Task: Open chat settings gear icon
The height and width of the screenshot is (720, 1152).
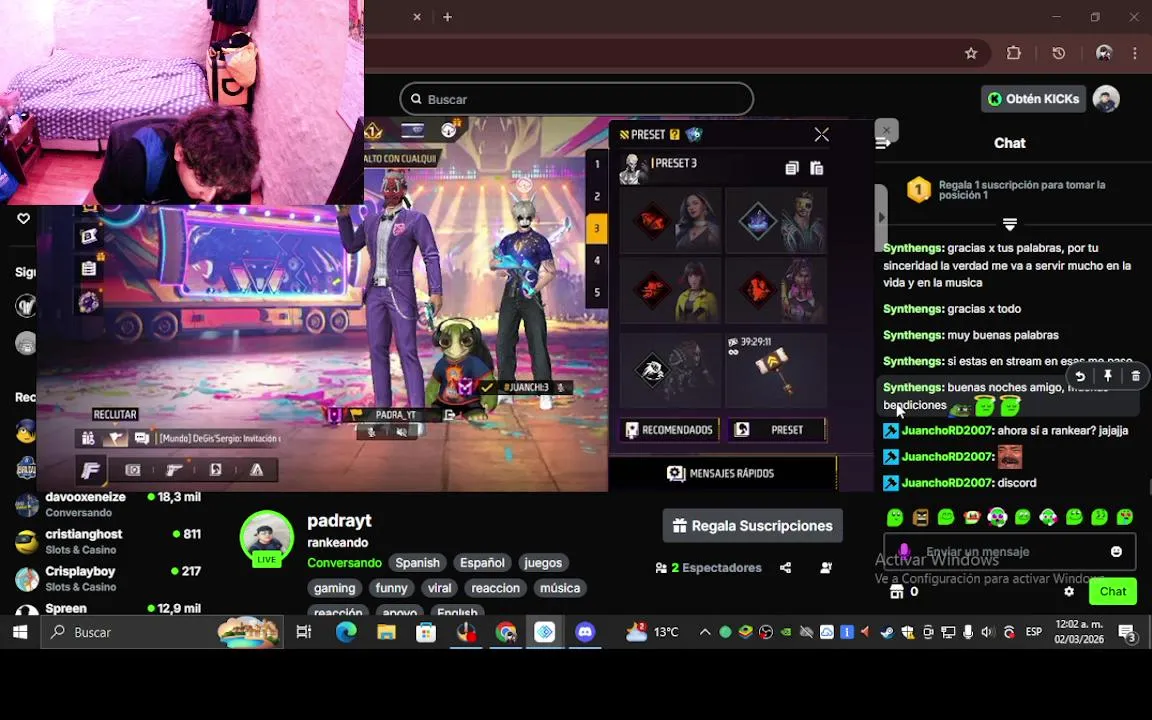Action: click(x=1069, y=591)
